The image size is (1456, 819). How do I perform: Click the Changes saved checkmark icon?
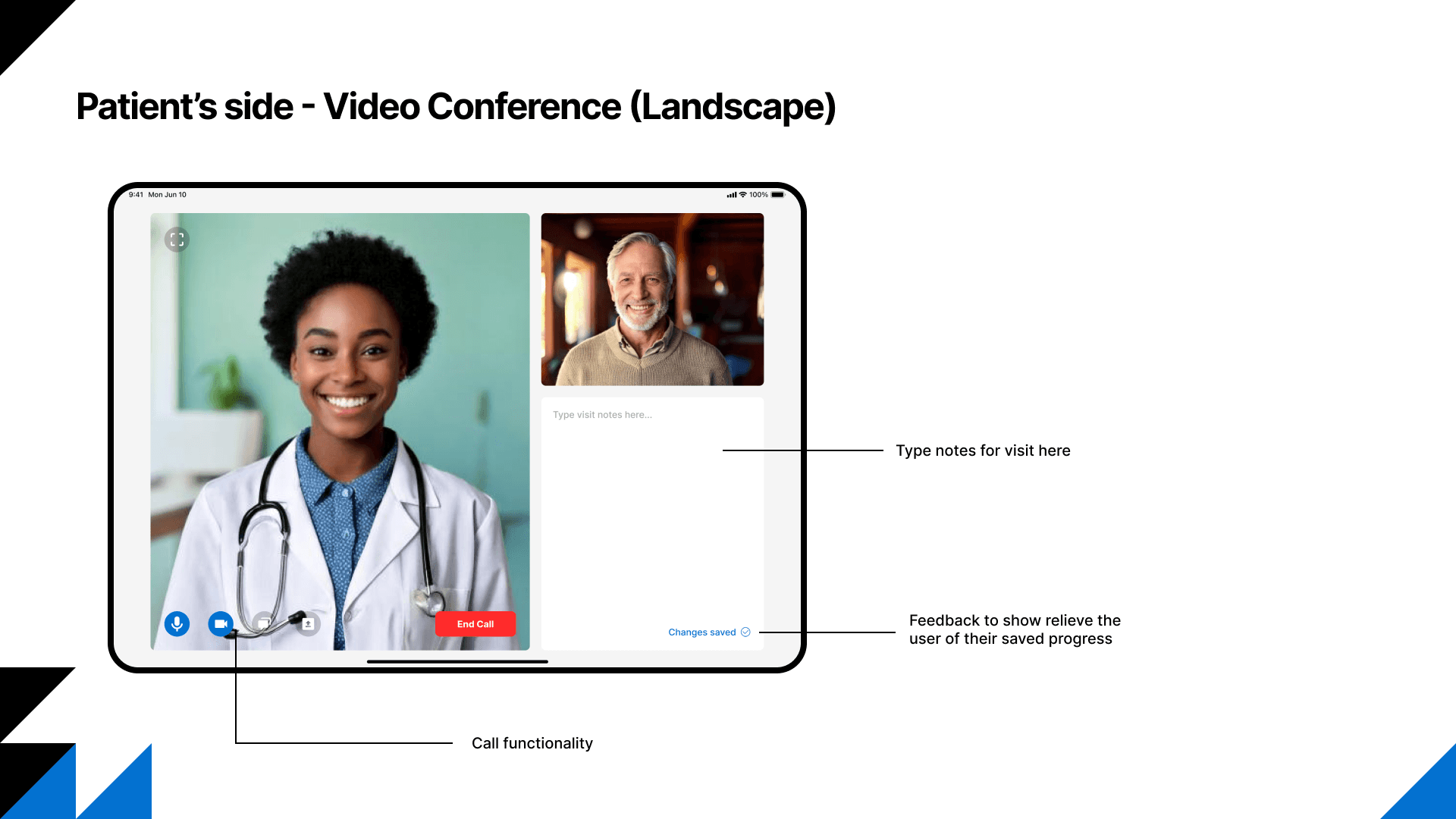click(x=745, y=632)
